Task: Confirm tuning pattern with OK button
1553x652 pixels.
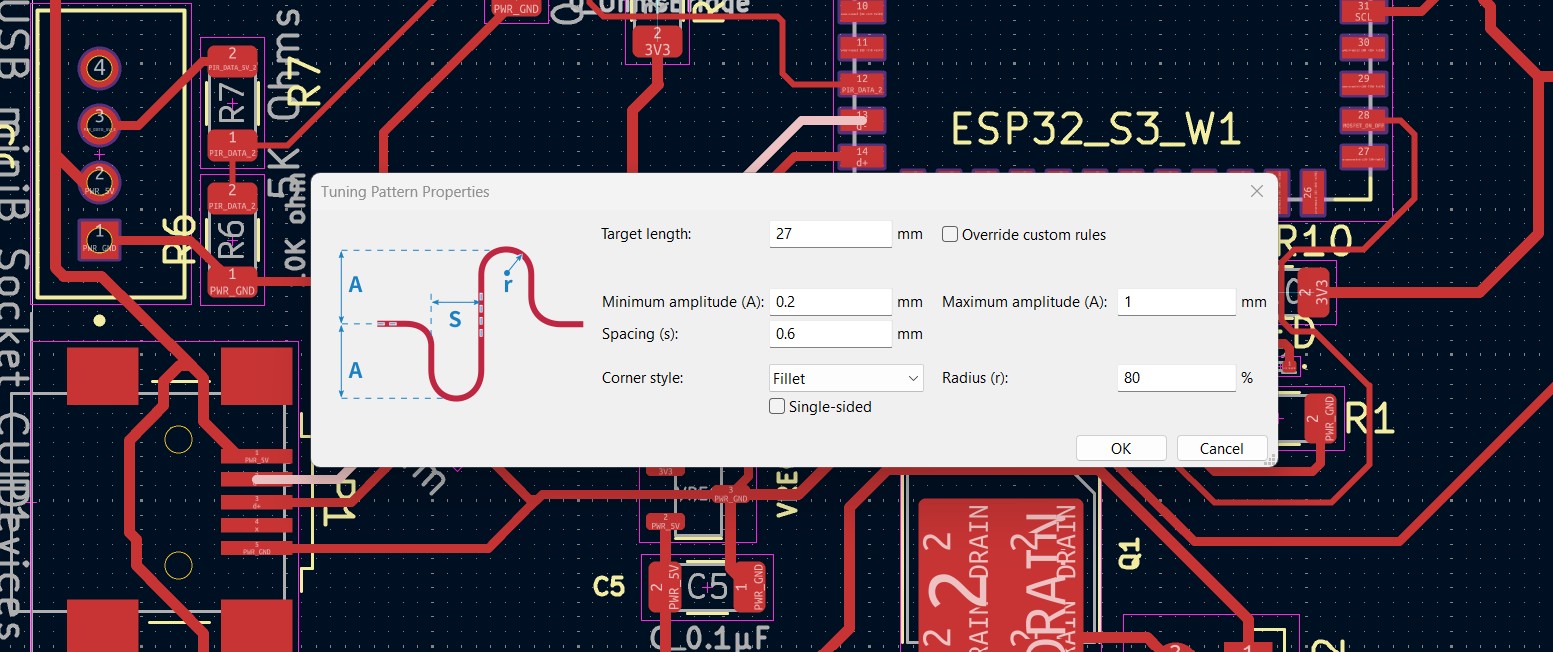Action: pos(1121,448)
